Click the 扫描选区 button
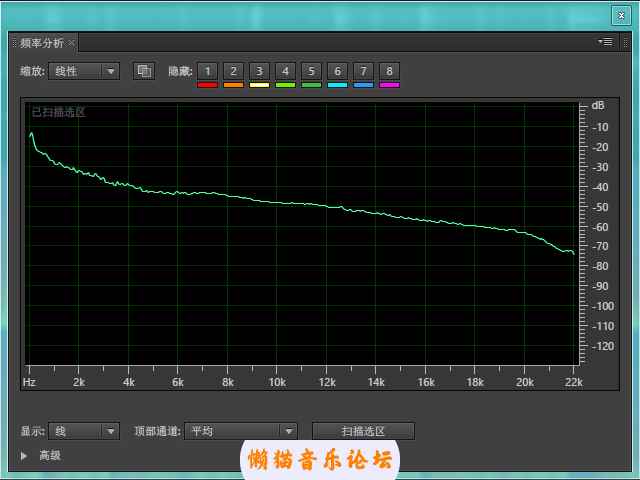This screenshot has width=640, height=480. (x=363, y=431)
